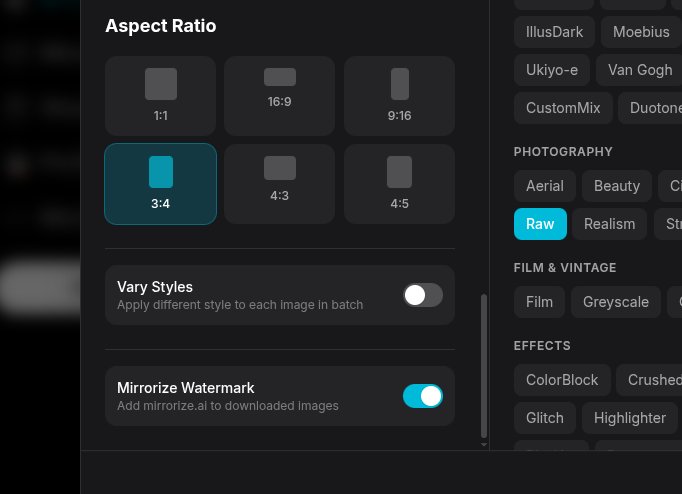Pick the Beauty photography style
Viewport: 682px width, 494px height.
point(617,186)
